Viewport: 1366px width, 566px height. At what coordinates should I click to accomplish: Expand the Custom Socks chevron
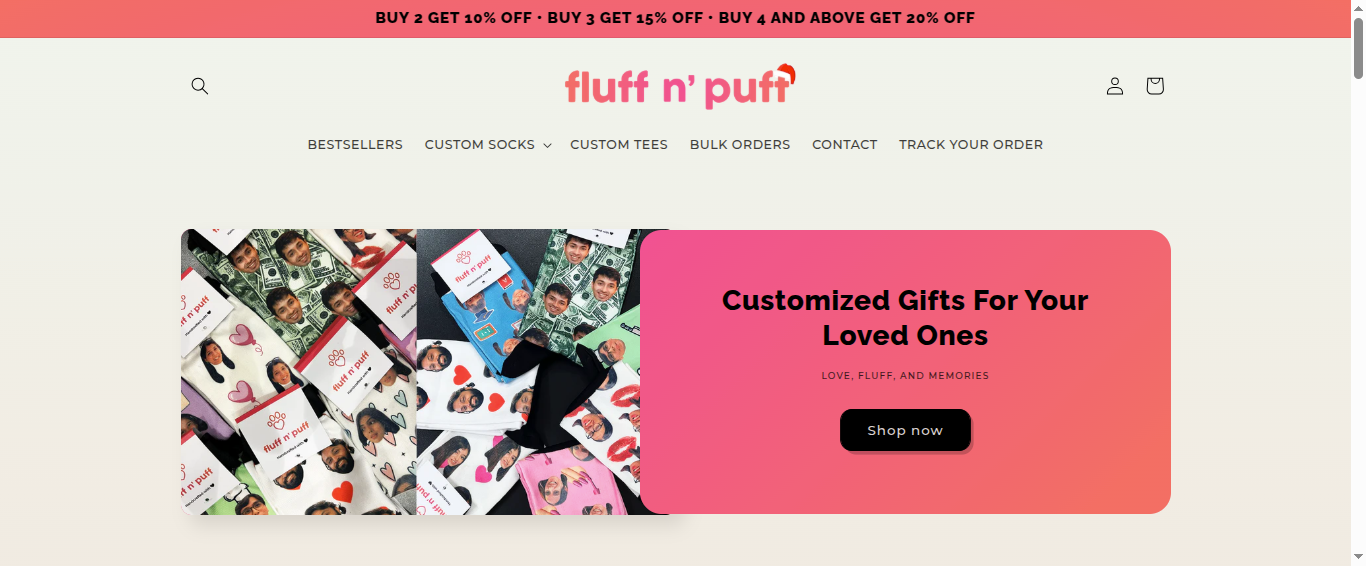[x=547, y=146]
